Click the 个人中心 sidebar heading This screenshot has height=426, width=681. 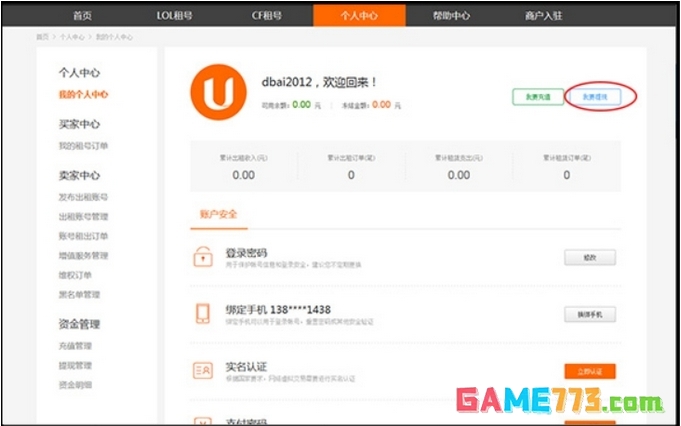pyautogui.click(x=79, y=73)
